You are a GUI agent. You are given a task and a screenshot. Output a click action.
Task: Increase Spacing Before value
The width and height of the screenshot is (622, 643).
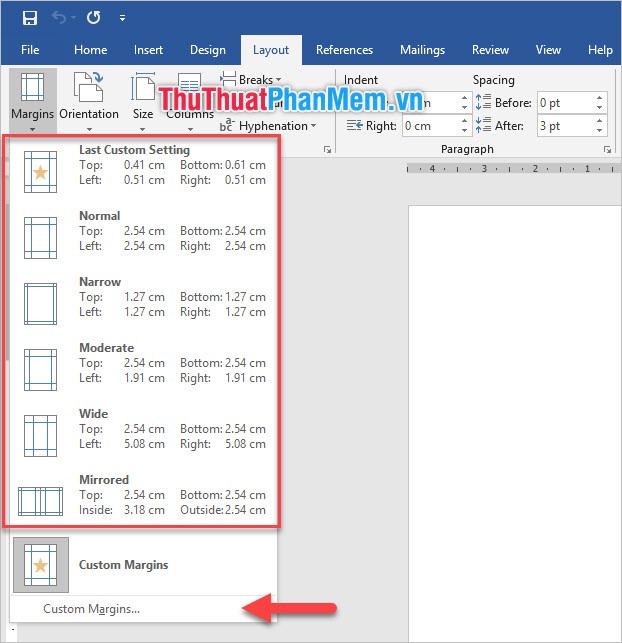(599, 98)
